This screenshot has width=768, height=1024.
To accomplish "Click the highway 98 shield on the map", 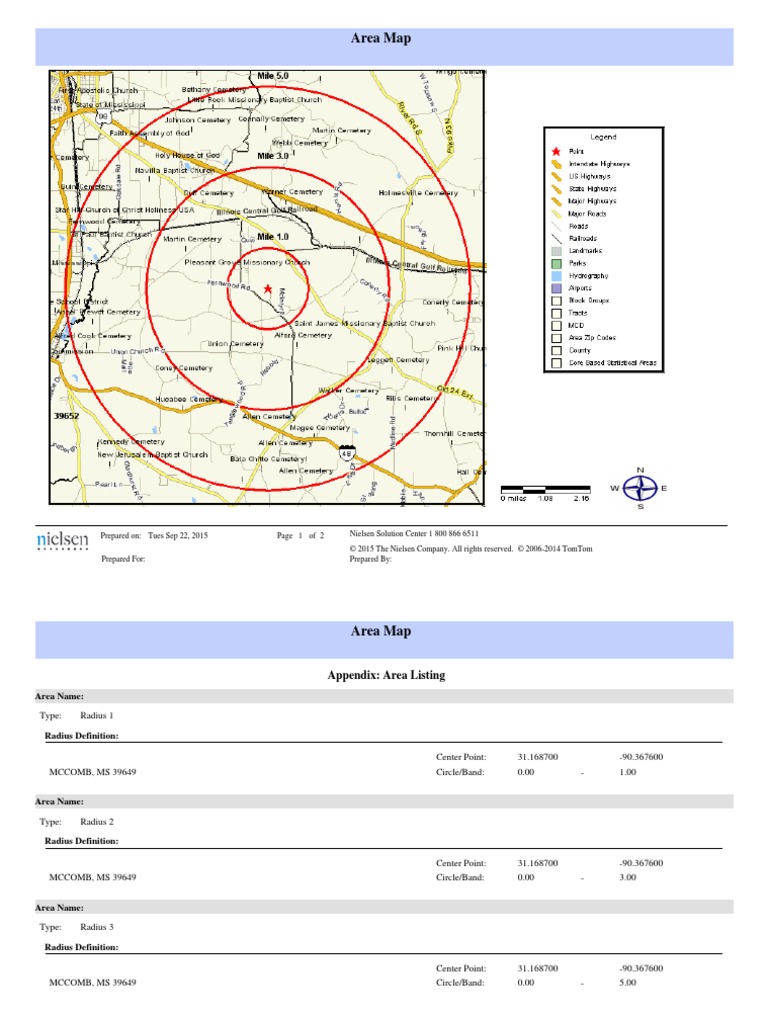I will 103,116.
